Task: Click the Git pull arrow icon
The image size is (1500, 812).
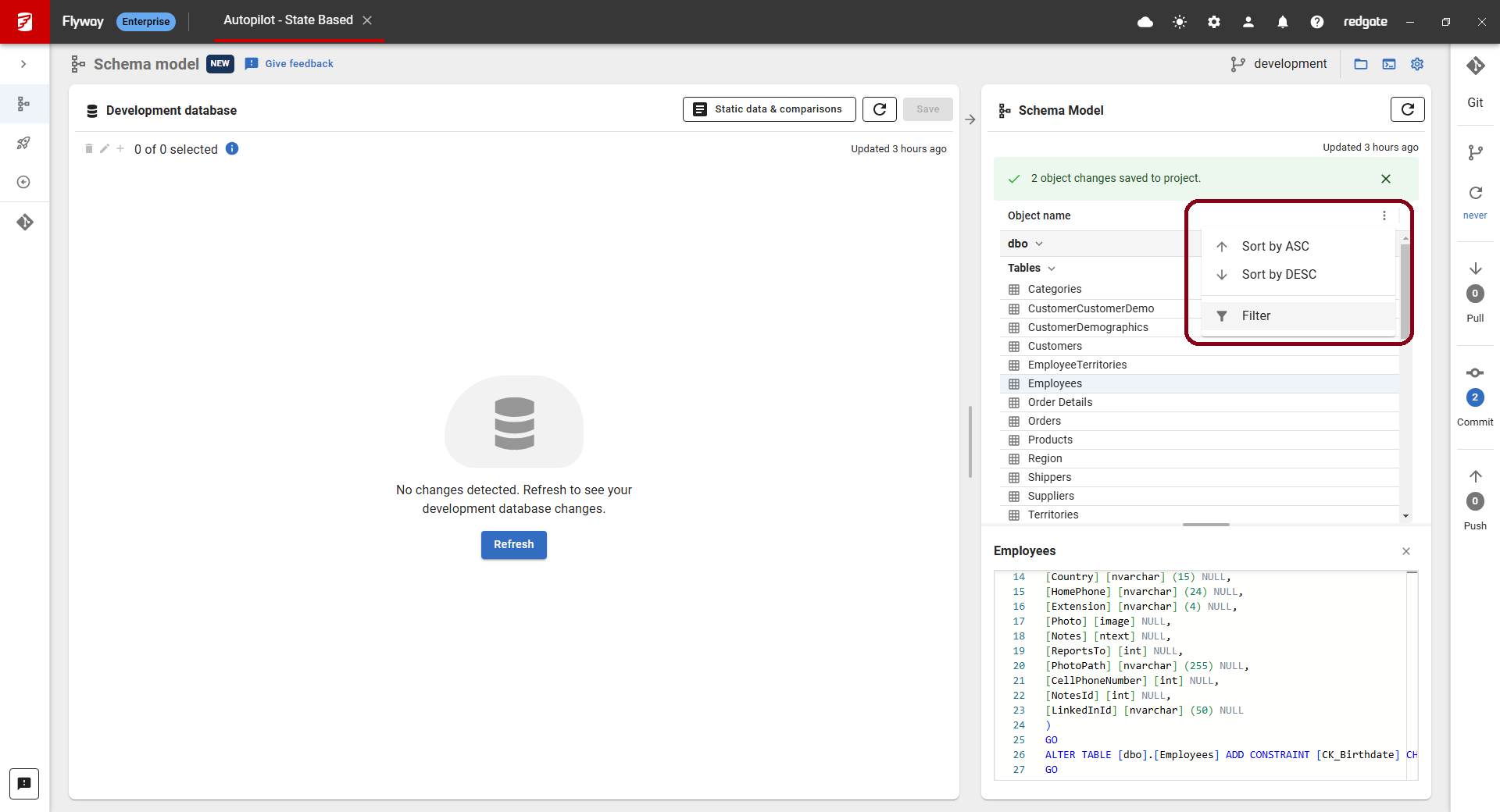Action: pyautogui.click(x=1475, y=269)
